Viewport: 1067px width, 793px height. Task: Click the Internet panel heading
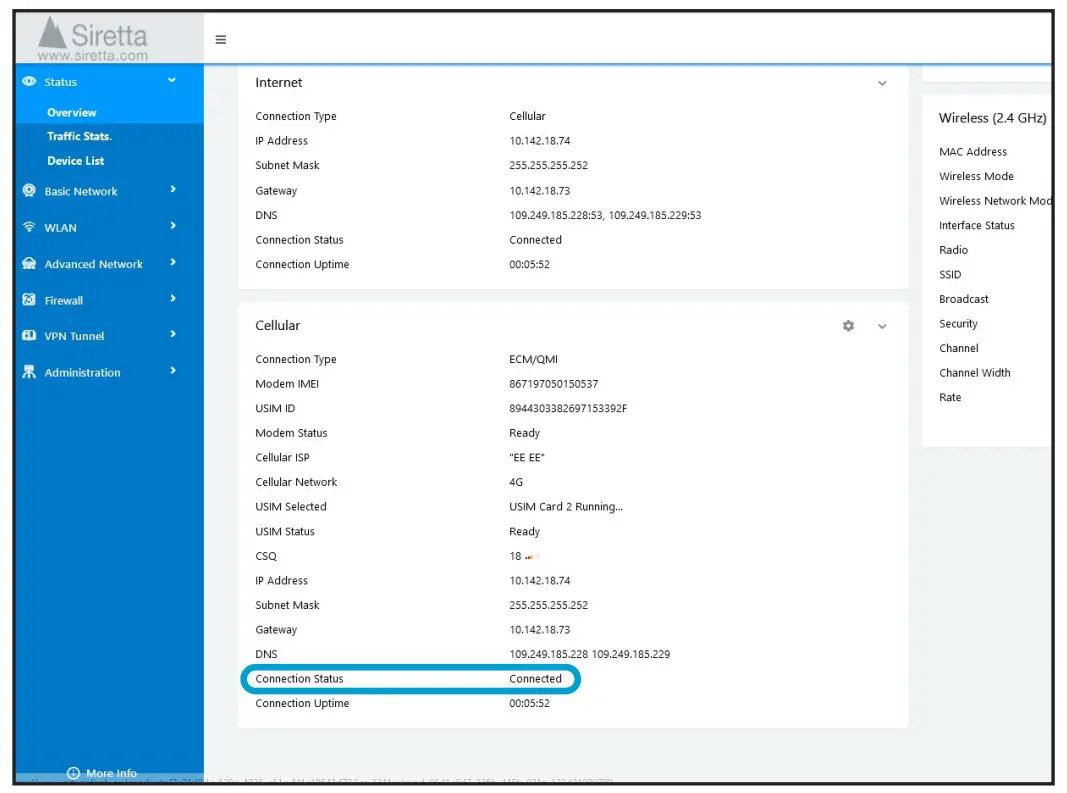click(x=278, y=82)
